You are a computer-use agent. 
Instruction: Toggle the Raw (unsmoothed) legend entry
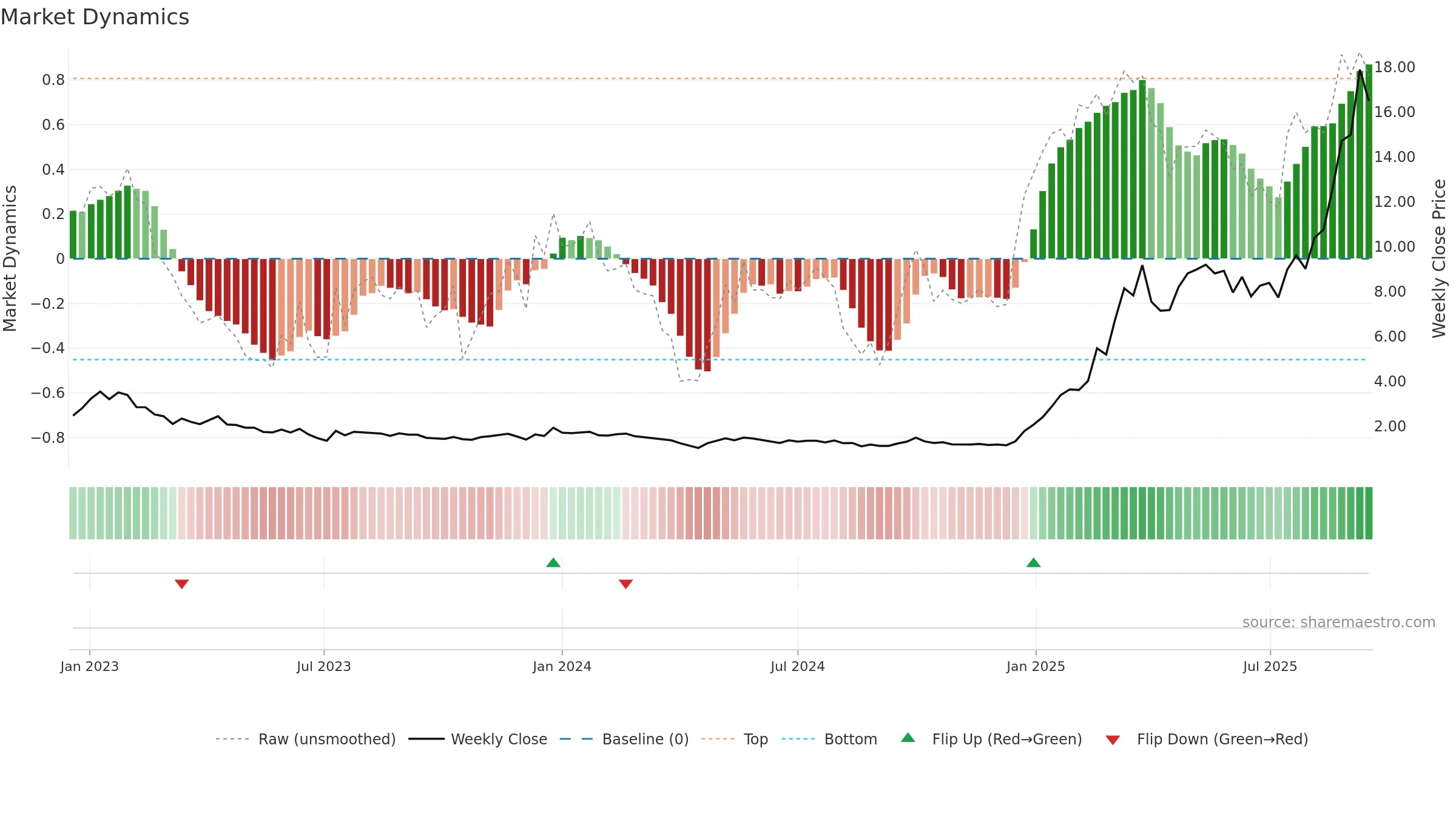point(306,739)
